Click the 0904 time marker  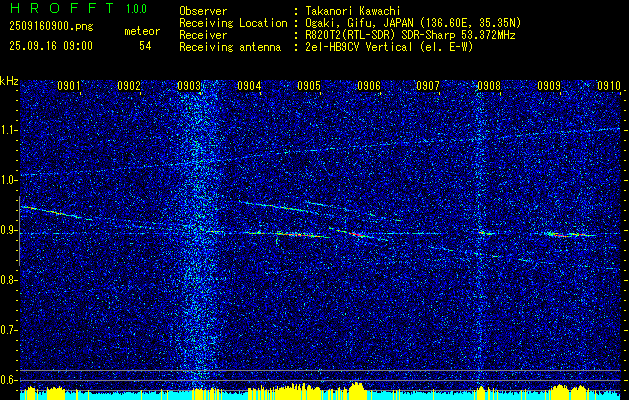[x=249, y=85]
